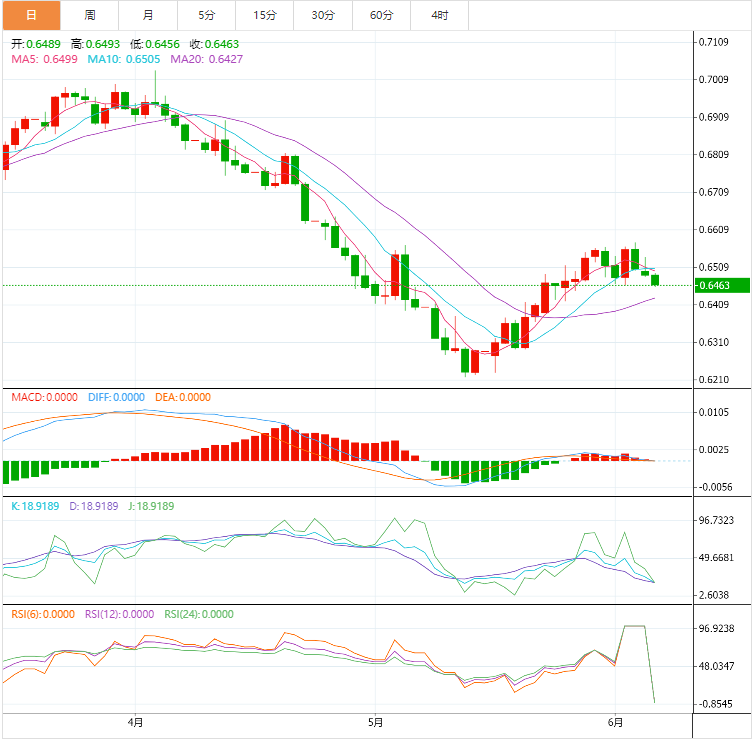Choose the 30分 timeframe tab

click(323, 15)
